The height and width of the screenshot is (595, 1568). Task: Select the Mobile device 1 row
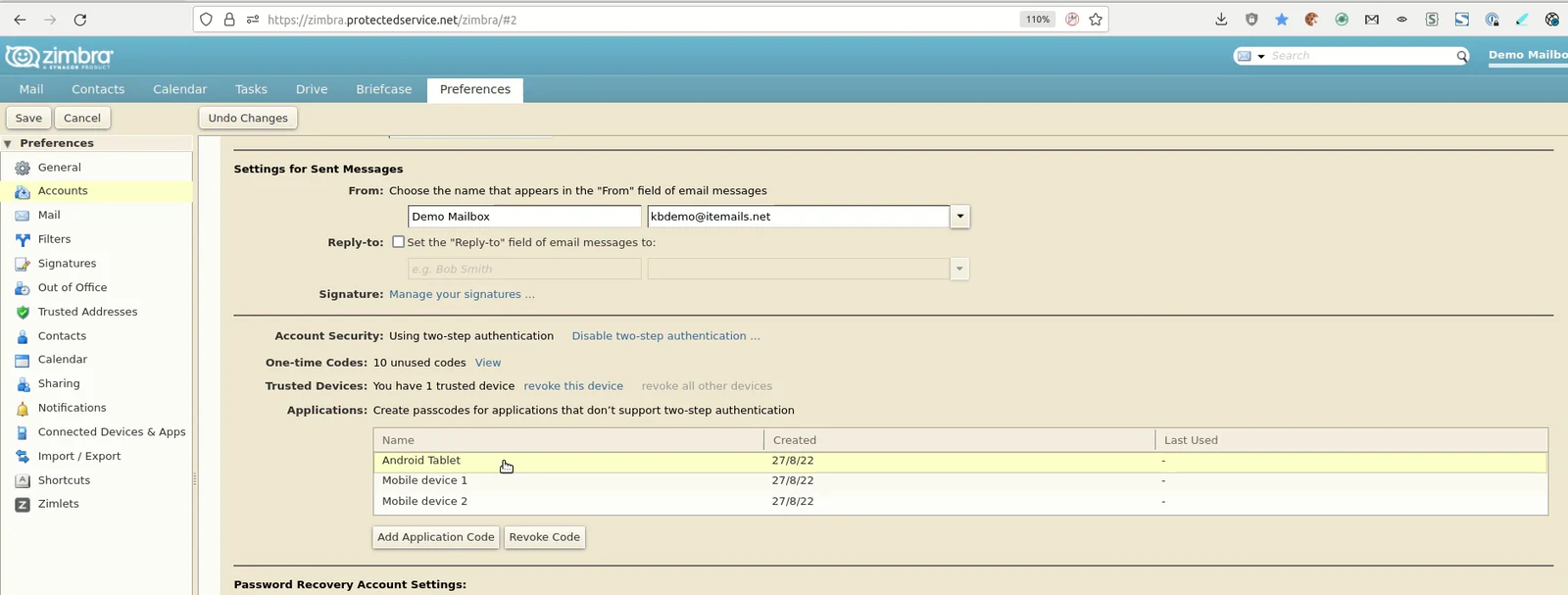959,481
